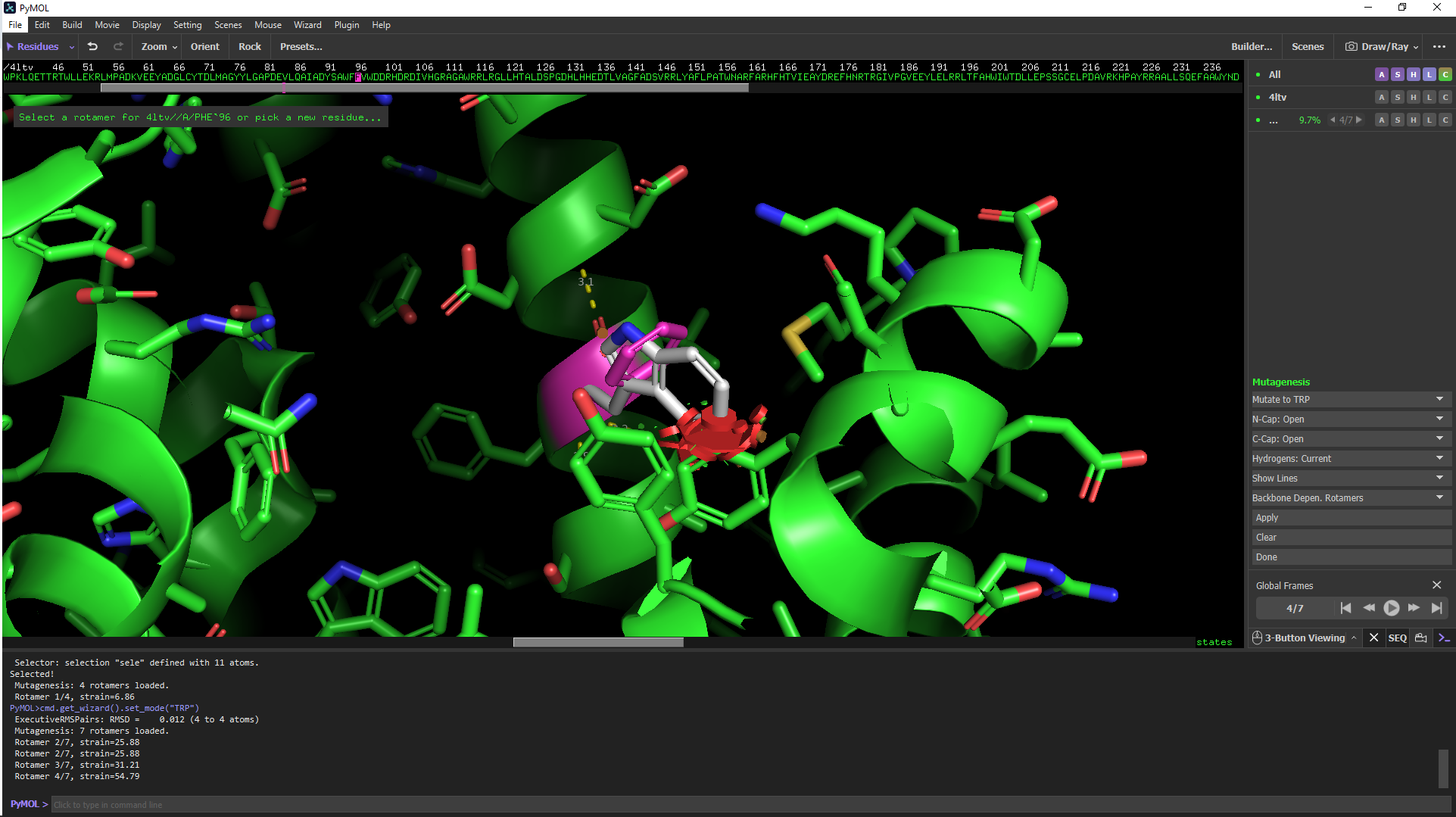Click the PyMOL command line input field
Screen dimensions: 1456x817
tap(750, 804)
